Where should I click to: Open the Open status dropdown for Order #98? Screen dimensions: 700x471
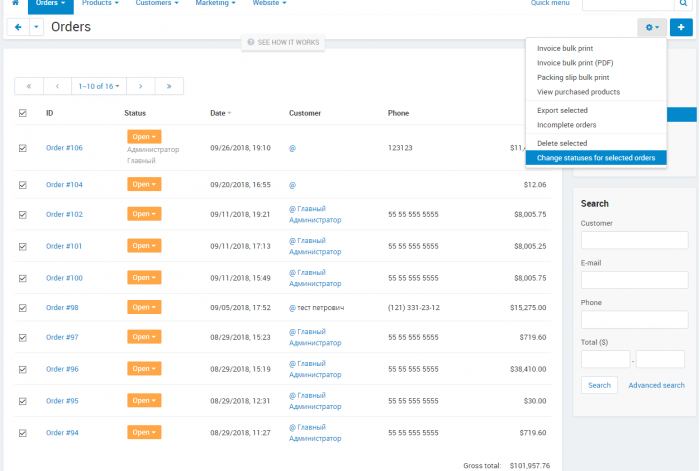coord(144,307)
